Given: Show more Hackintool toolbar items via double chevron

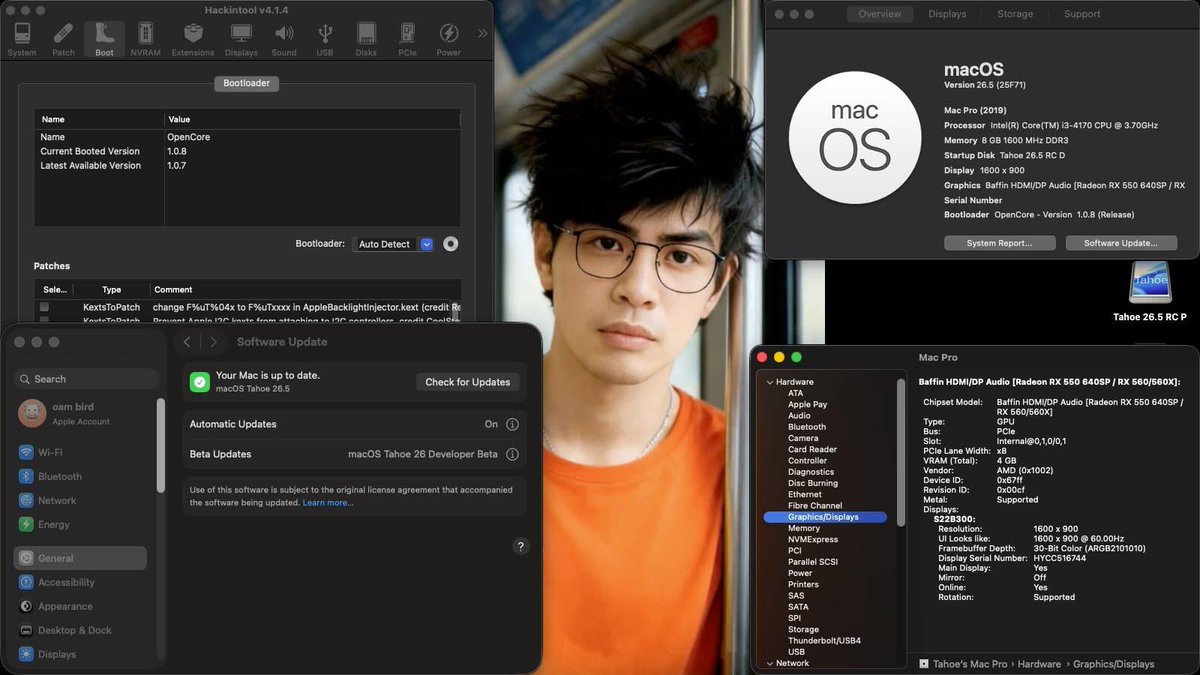Looking at the screenshot, I should click(483, 34).
